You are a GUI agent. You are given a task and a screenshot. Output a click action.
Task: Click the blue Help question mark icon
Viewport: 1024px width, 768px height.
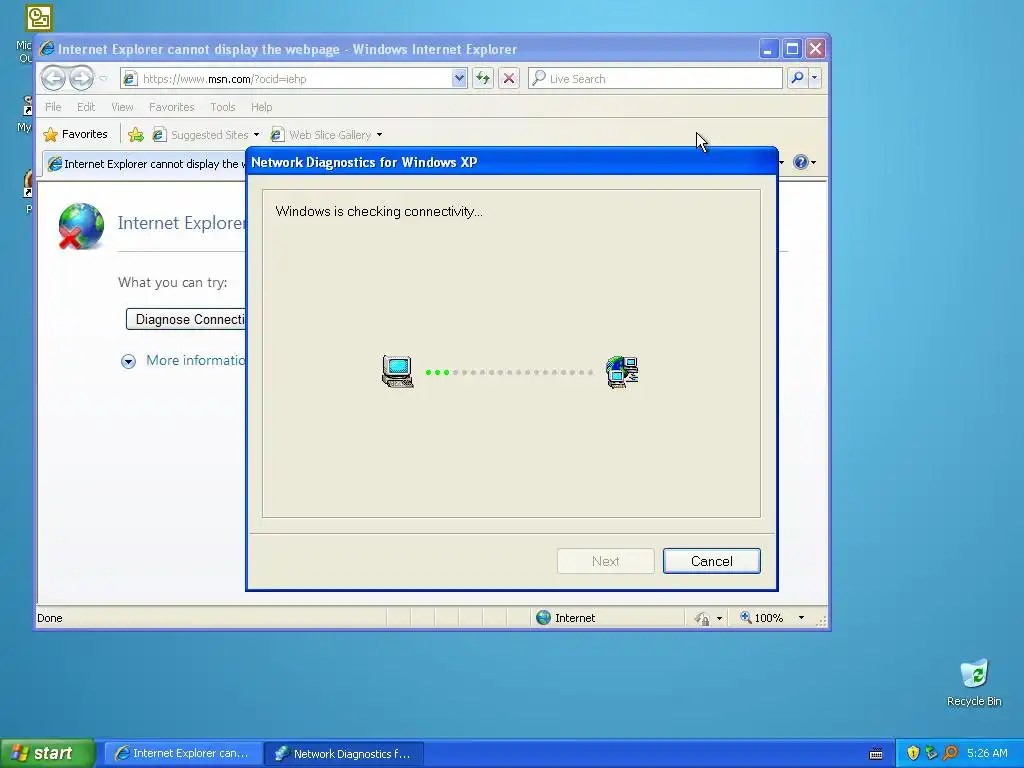[801, 162]
